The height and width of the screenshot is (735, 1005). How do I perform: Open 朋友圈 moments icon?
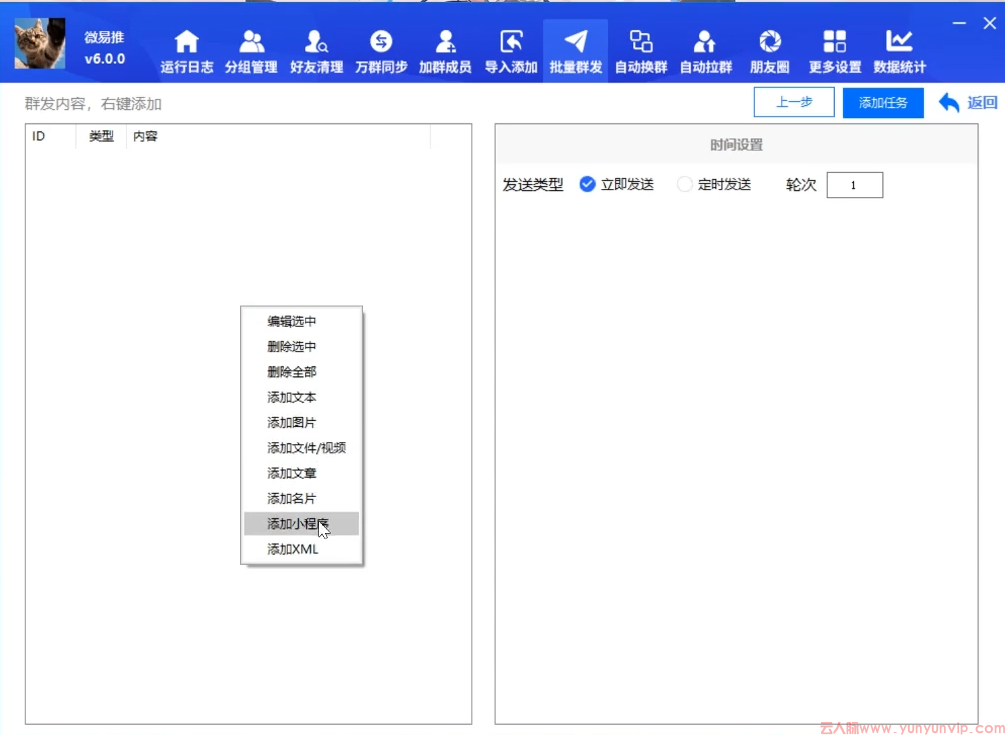click(770, 42)
